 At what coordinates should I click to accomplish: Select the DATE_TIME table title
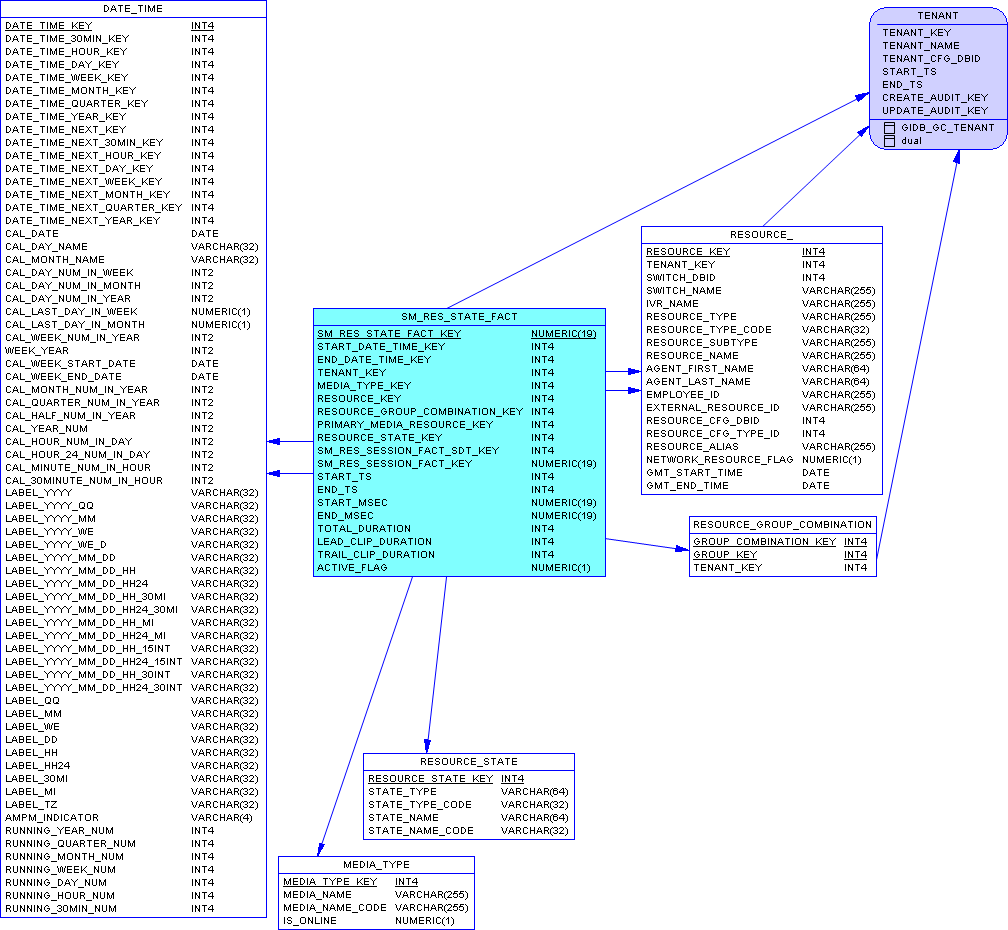(133, 9)
